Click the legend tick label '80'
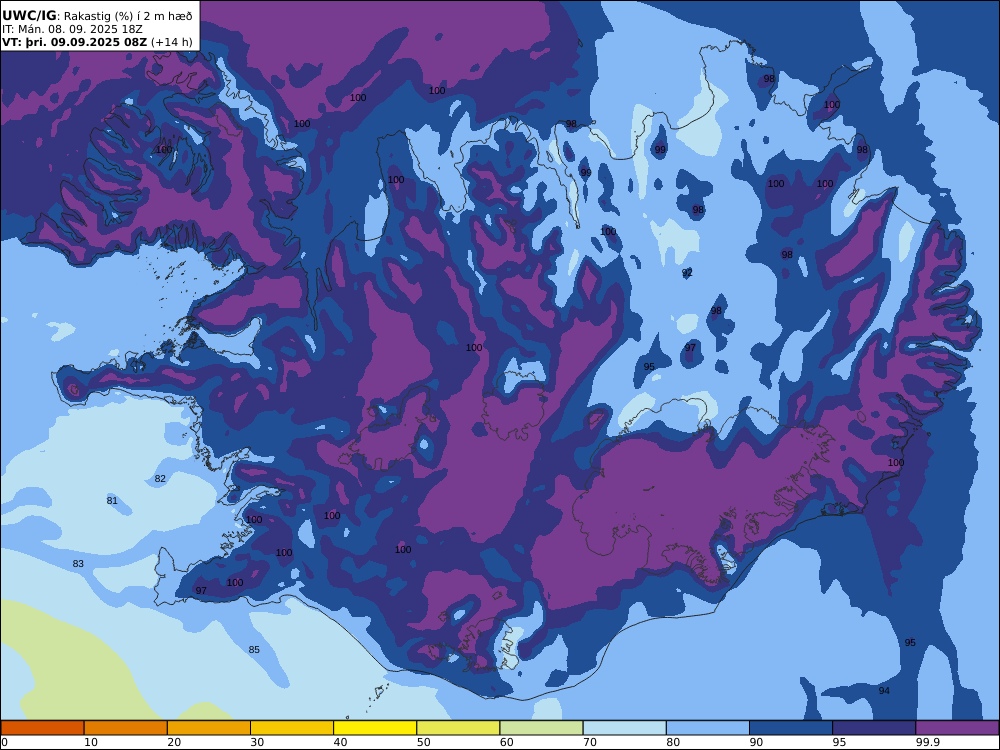 point(673,742)
